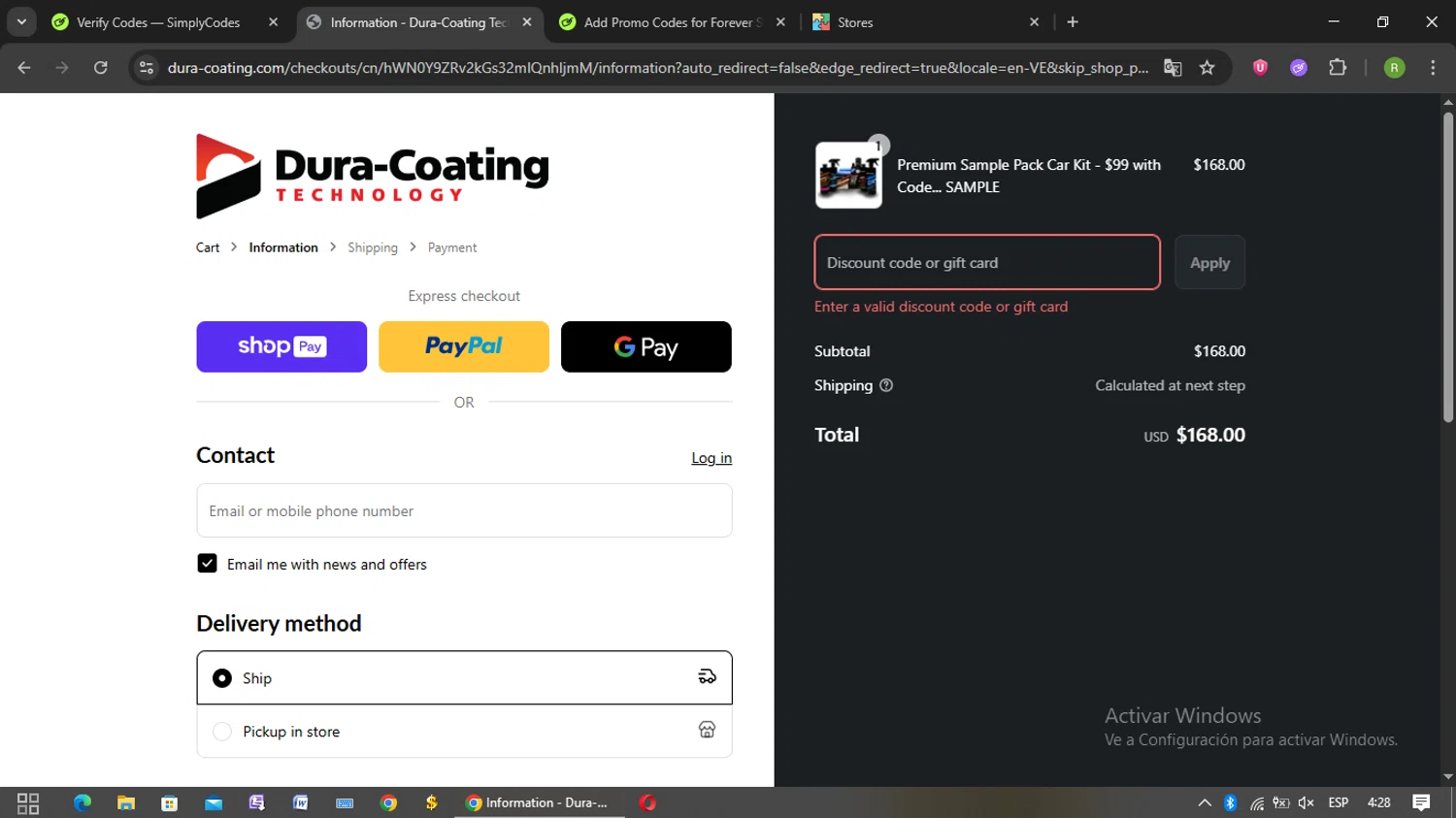Open Microsoft Store from the taskbar
The height and width of the screenshot is (818, 1456).
(170, 802)
